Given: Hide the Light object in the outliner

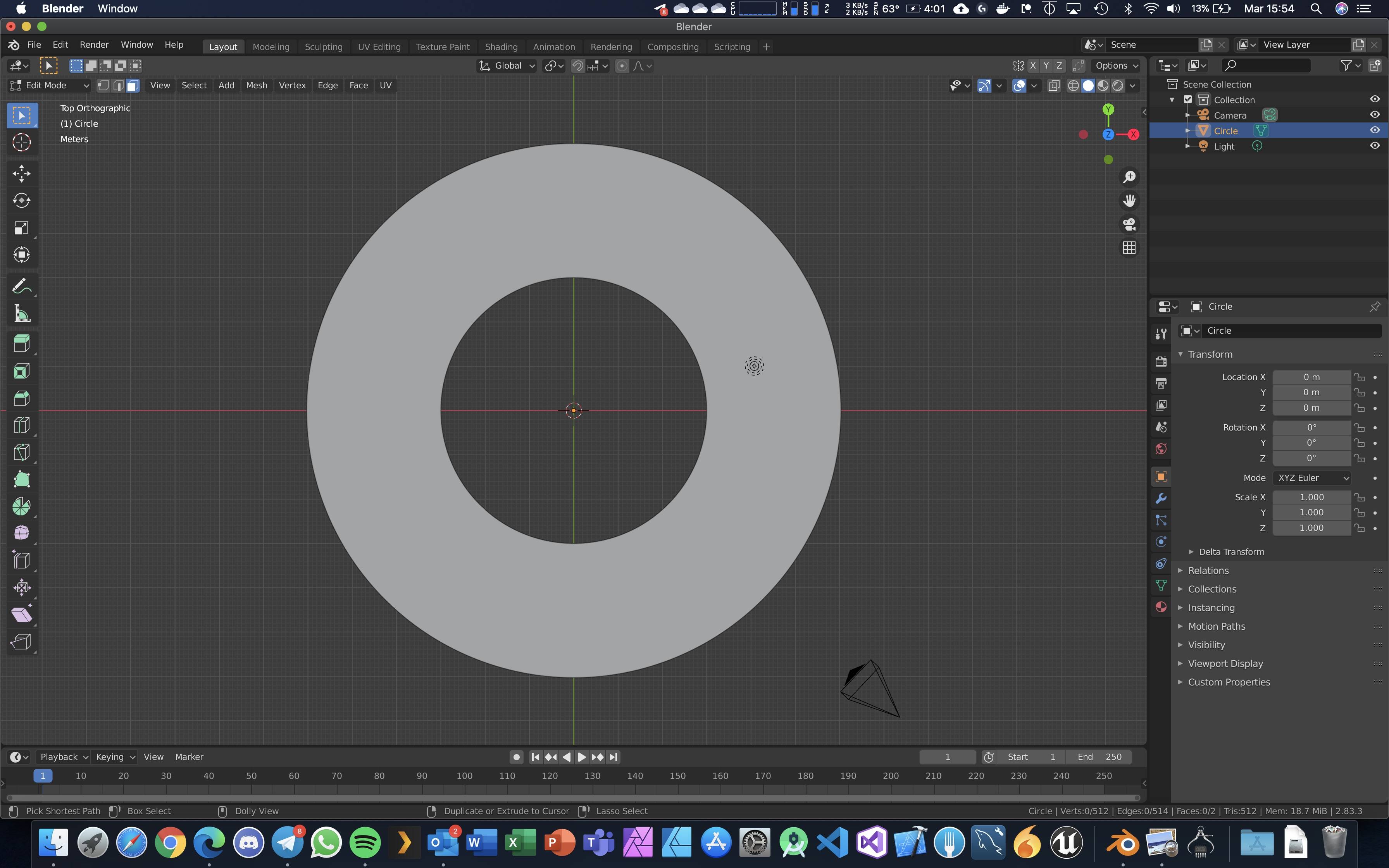Looking at the screenshot, I should pyautogui.click(x=1375, y=146).
